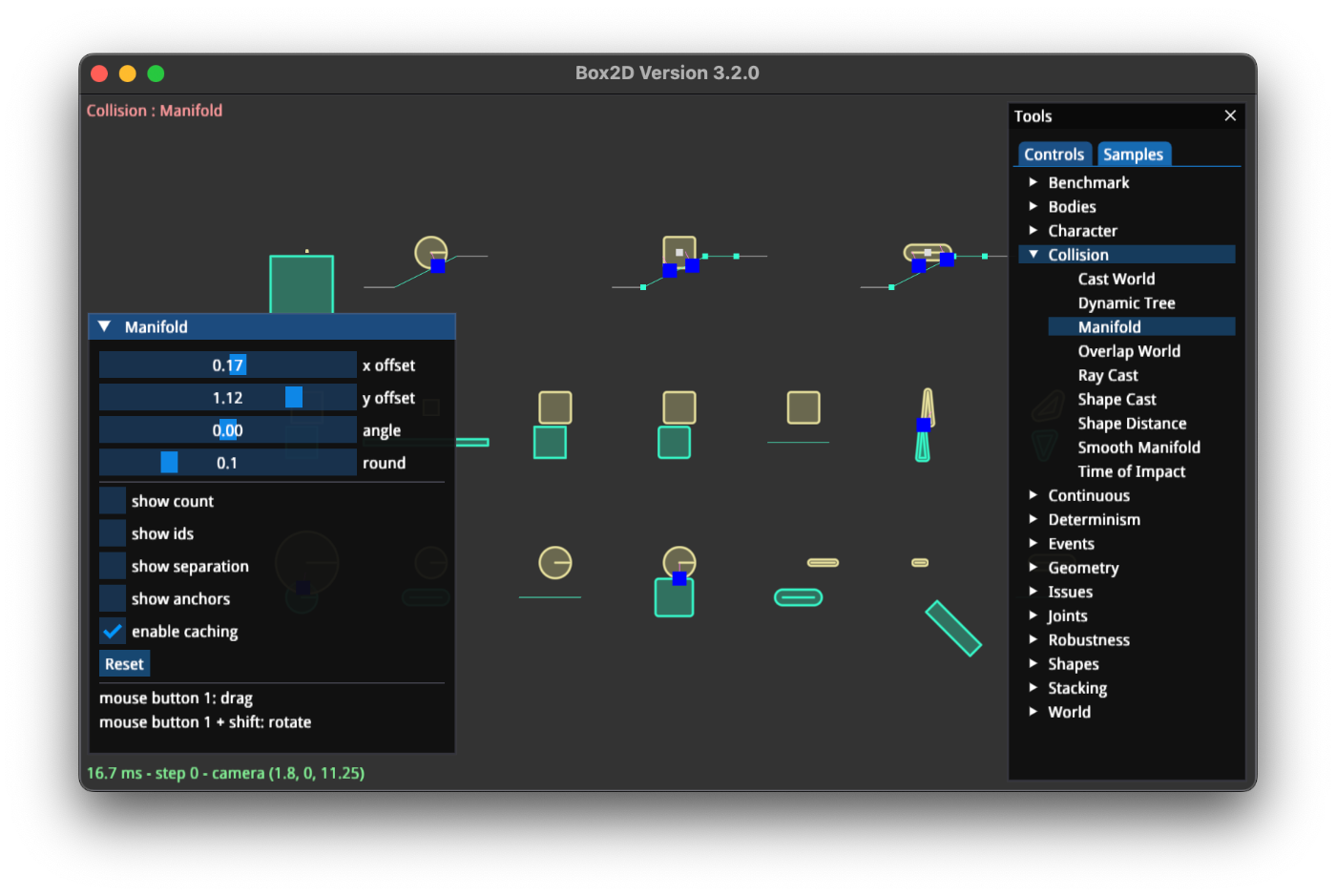Click the large green box at top left
Screen dimensions: 1336x896
click(x=302, y=283)
